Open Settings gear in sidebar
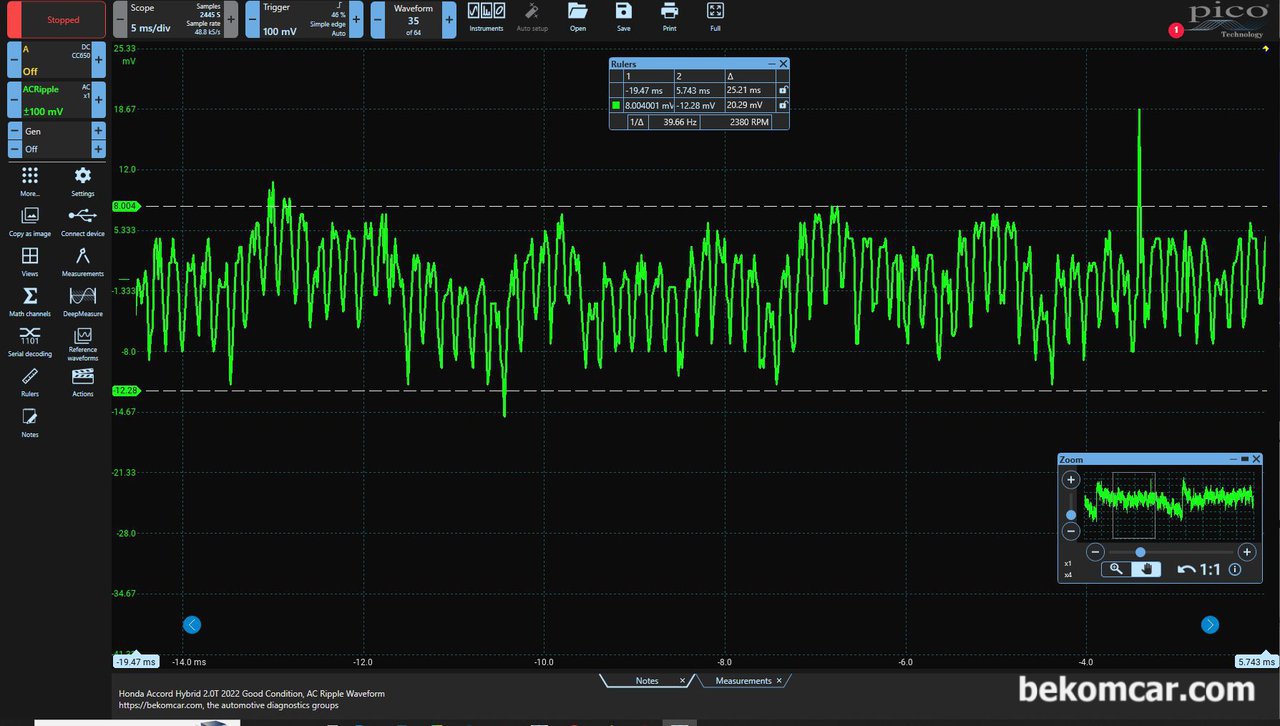This screenshot has width=1280, height=726. click(83, 181)
